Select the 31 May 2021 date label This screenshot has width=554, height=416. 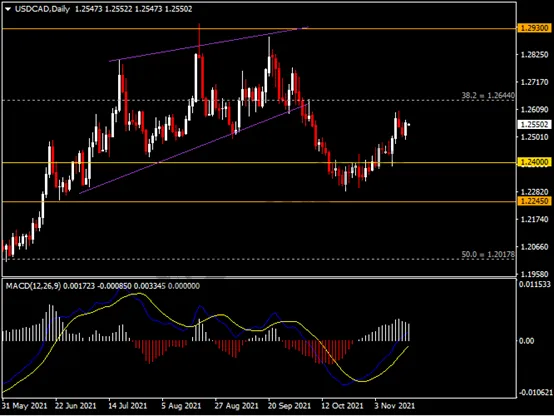point(24,406)
